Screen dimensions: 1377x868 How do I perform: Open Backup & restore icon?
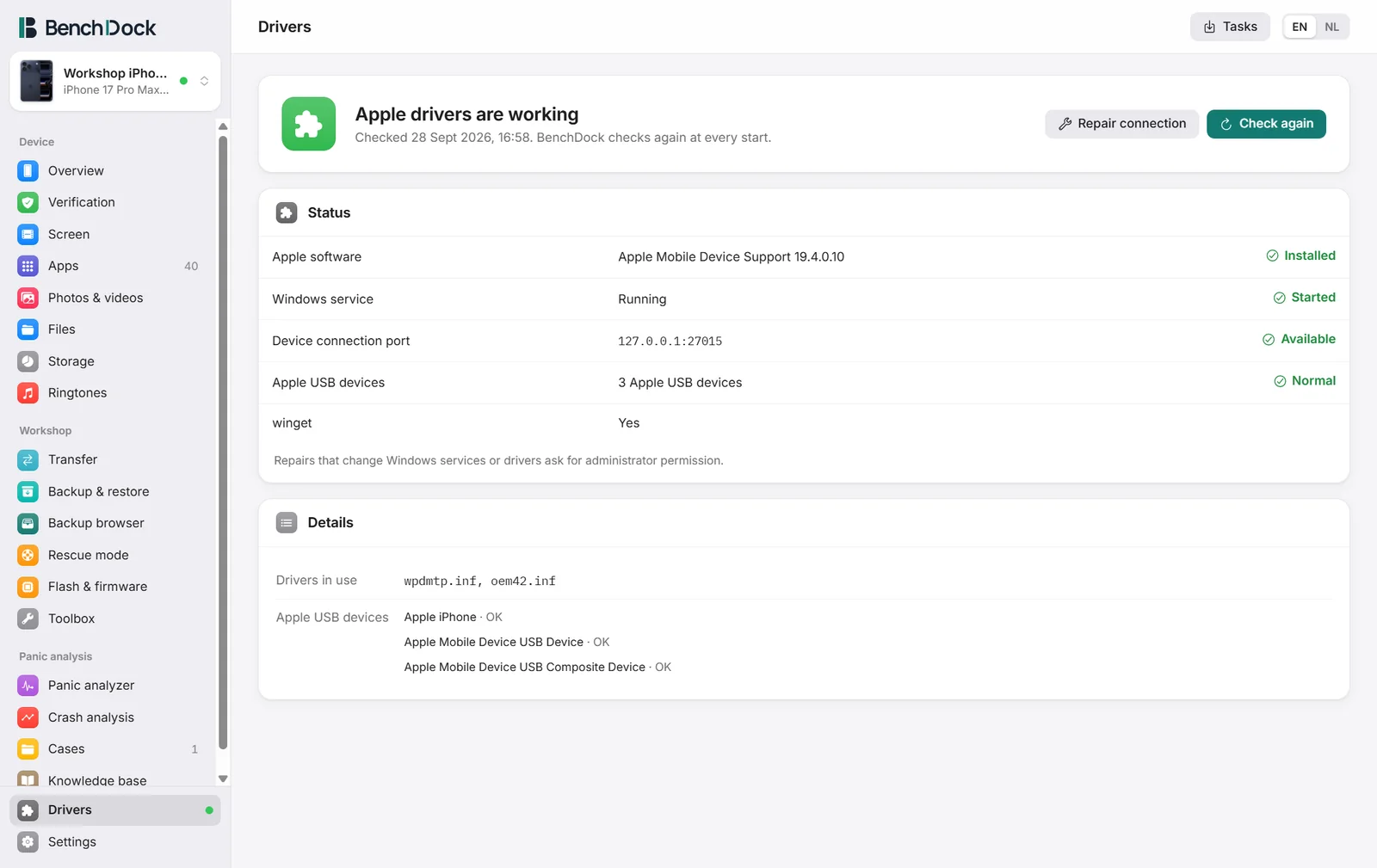[x=28, y=491]
